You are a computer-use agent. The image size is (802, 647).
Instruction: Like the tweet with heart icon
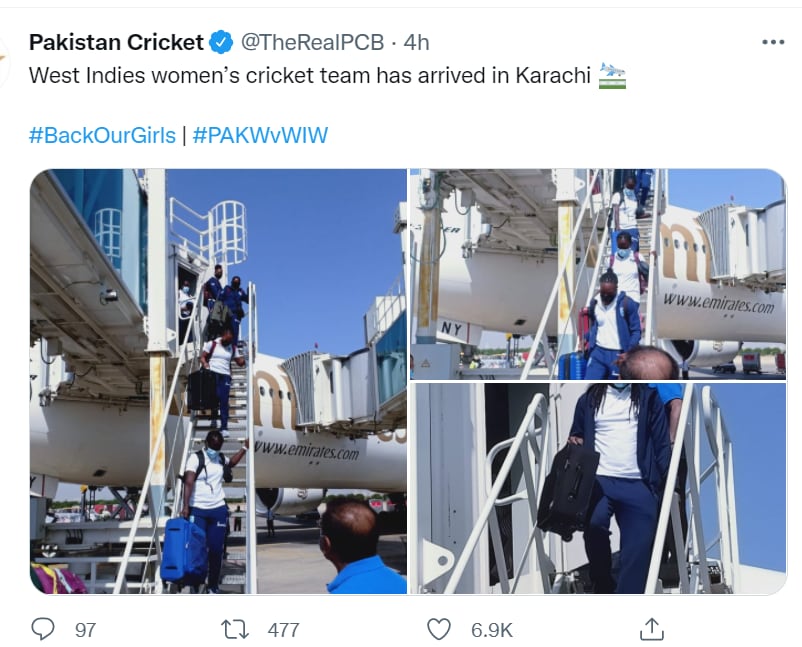coord(439,630)
